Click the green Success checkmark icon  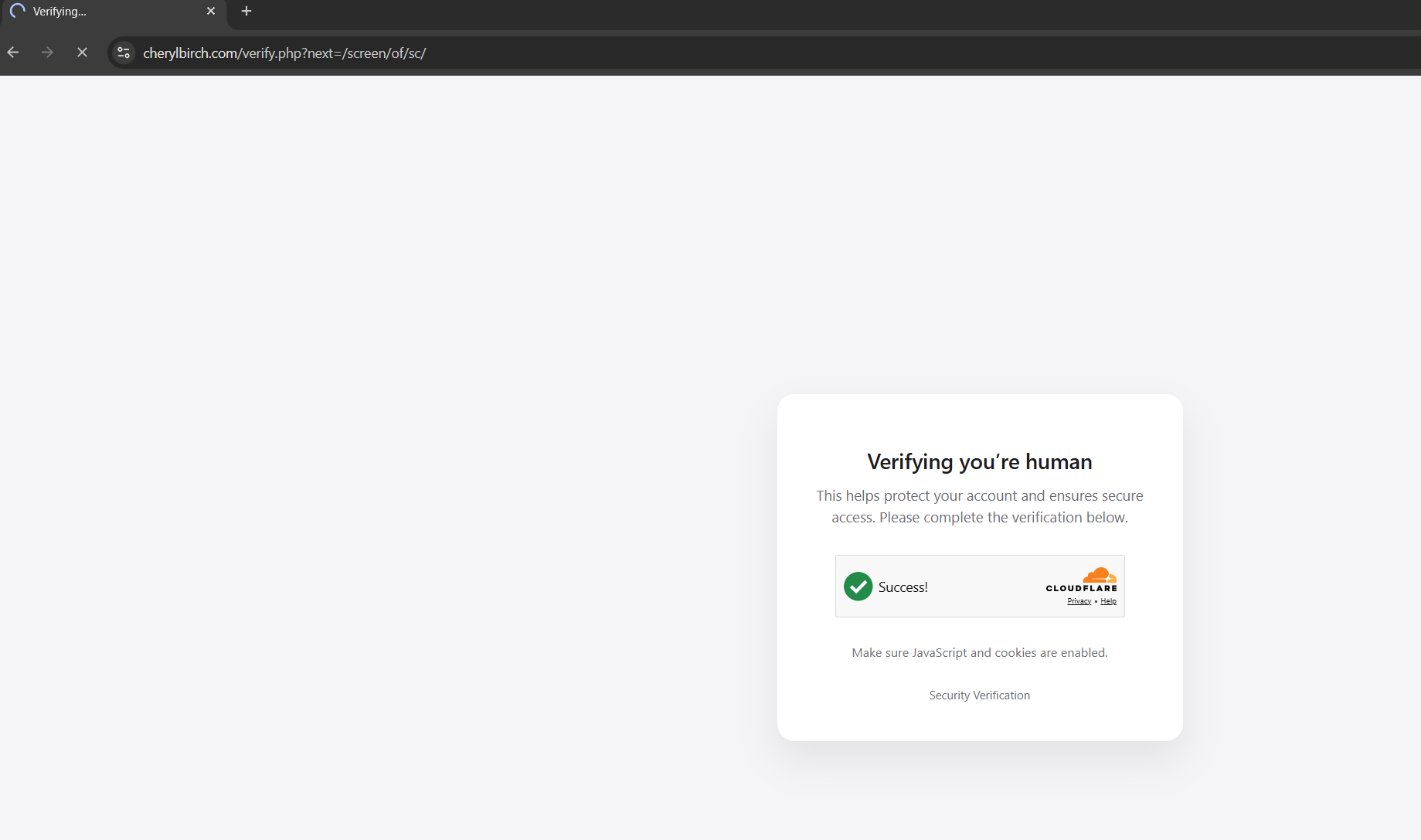858,587
